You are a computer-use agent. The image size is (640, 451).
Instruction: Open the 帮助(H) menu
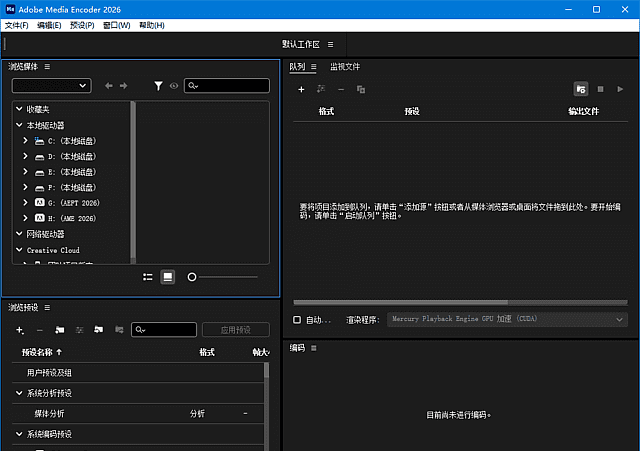click(151, 25)
